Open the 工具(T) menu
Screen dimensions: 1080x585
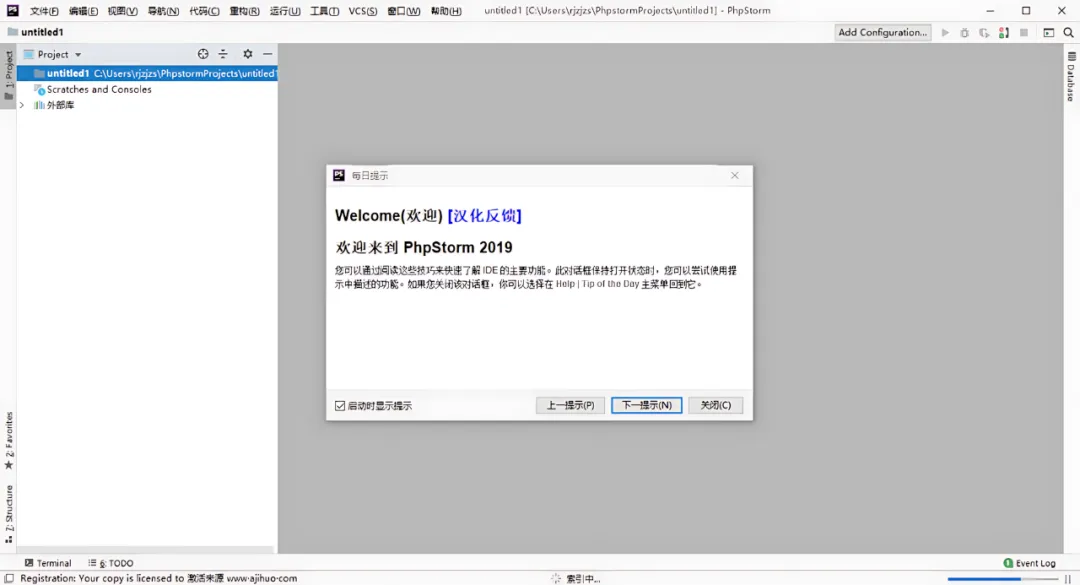(324, 11)
